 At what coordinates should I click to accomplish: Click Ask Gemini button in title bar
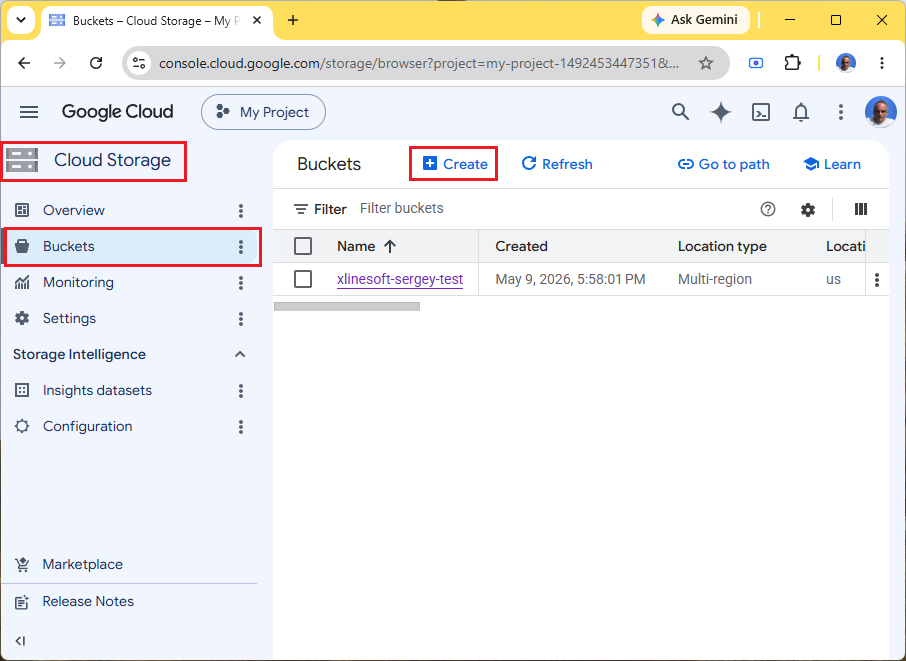point(695,20)
